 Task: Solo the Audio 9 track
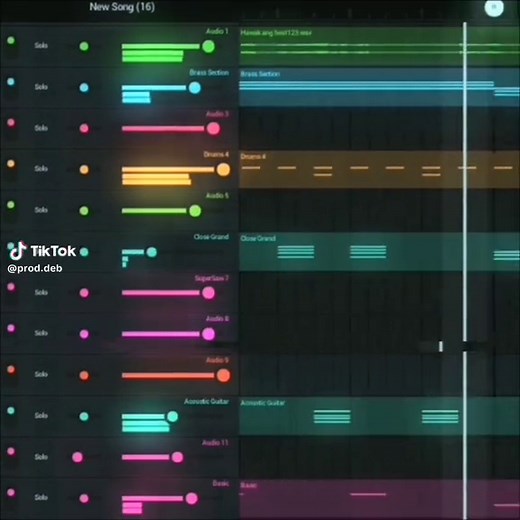[41, 374]
